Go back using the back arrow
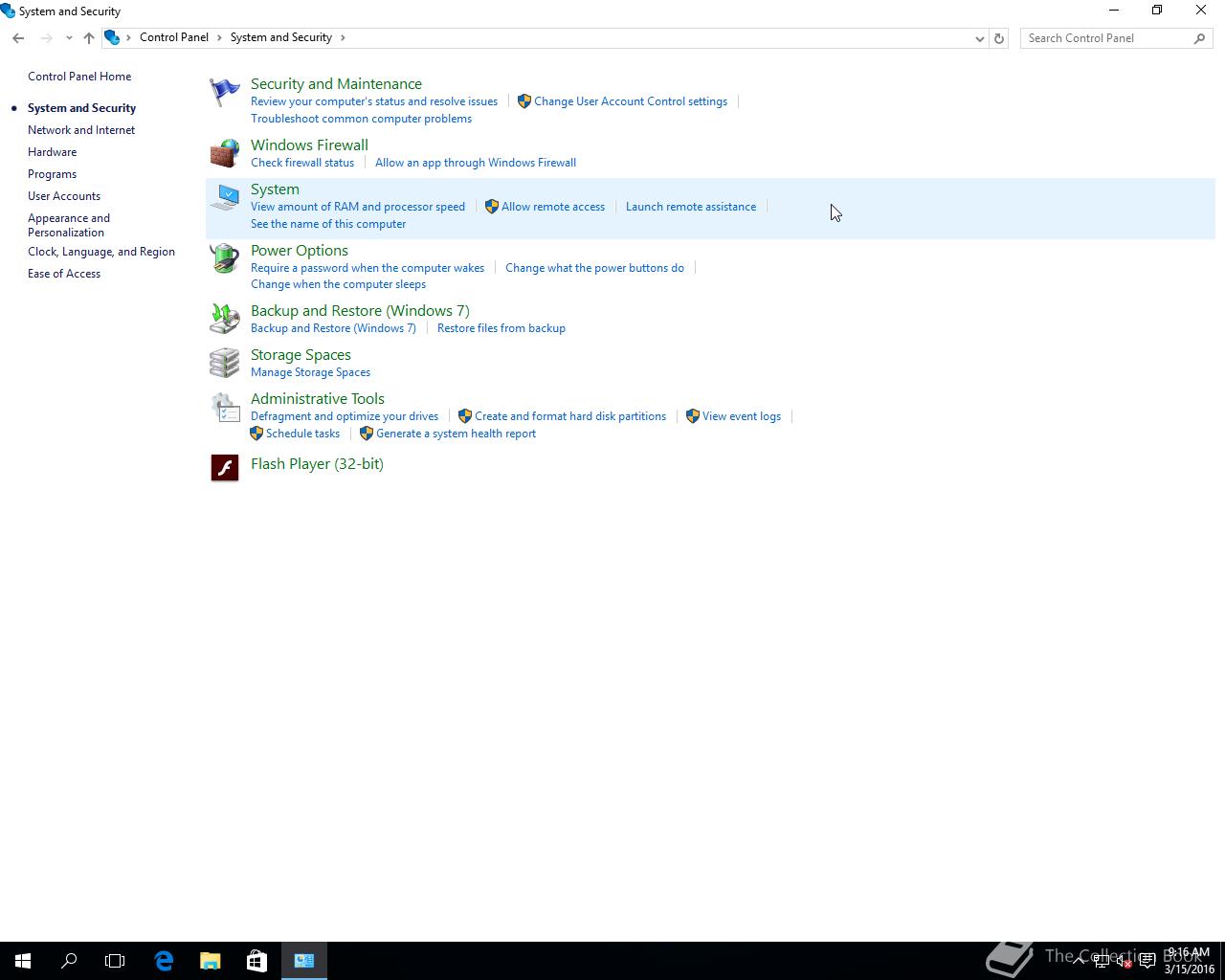The height and width of the screenshot is (980, 1225). pyautogui.click(x=18, y=38)
